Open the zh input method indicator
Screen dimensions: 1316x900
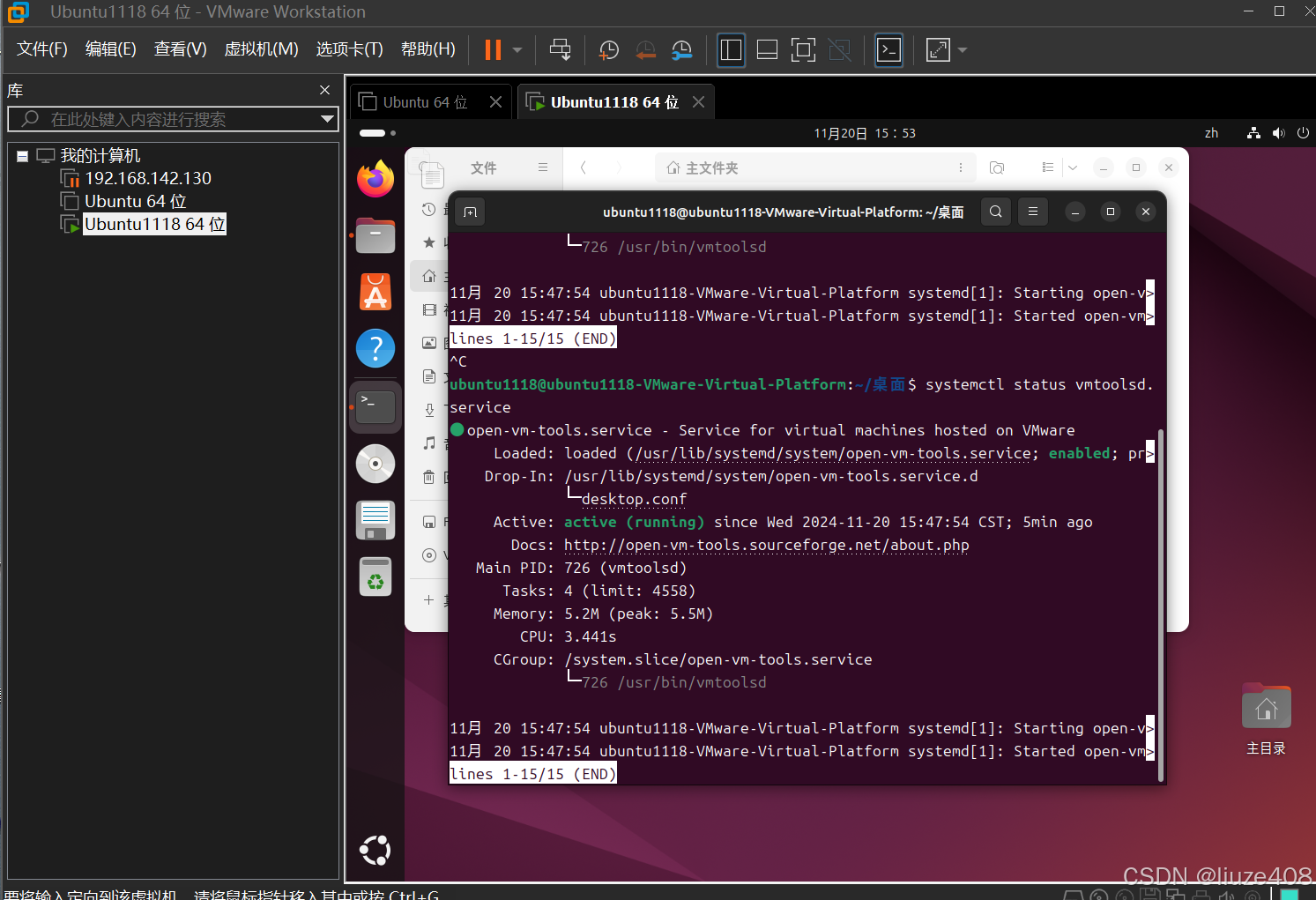point(1212,133)
